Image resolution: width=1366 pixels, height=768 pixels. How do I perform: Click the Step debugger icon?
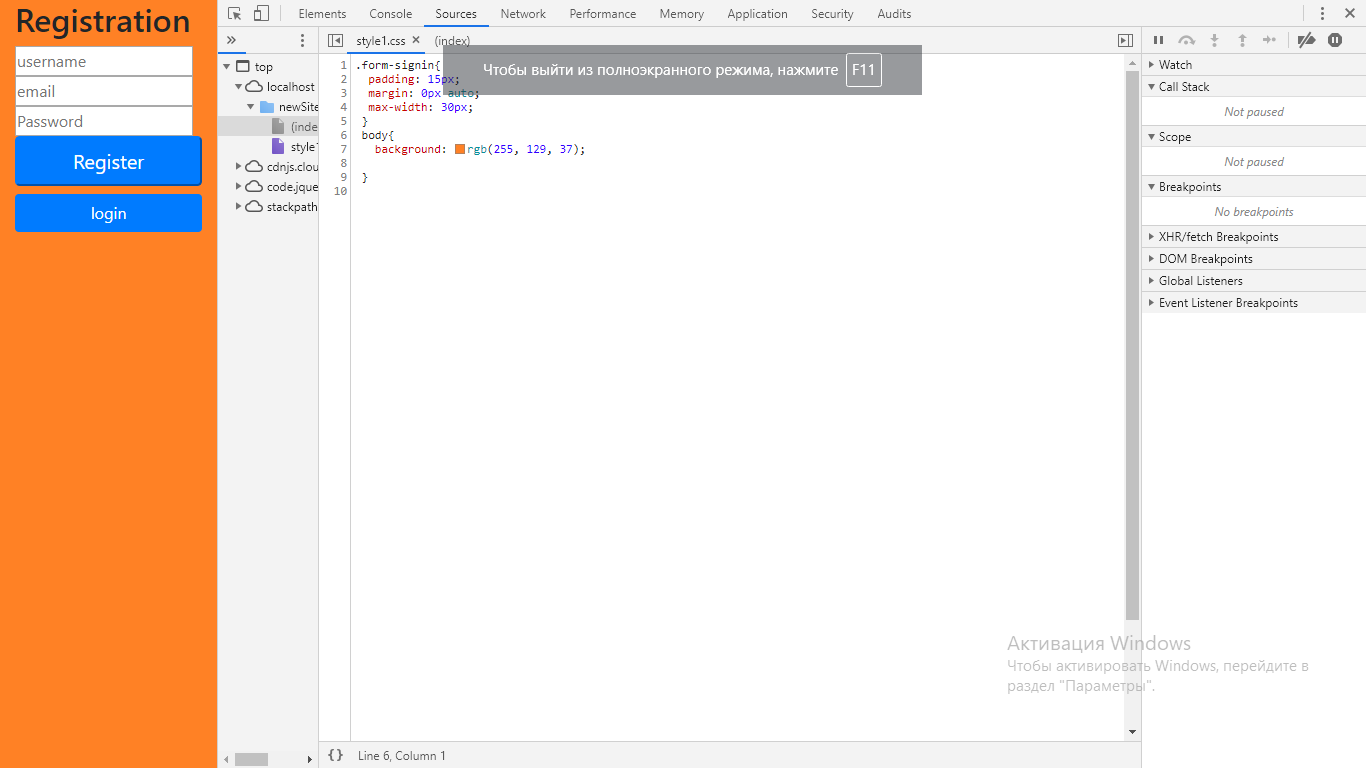(1270, 40)
